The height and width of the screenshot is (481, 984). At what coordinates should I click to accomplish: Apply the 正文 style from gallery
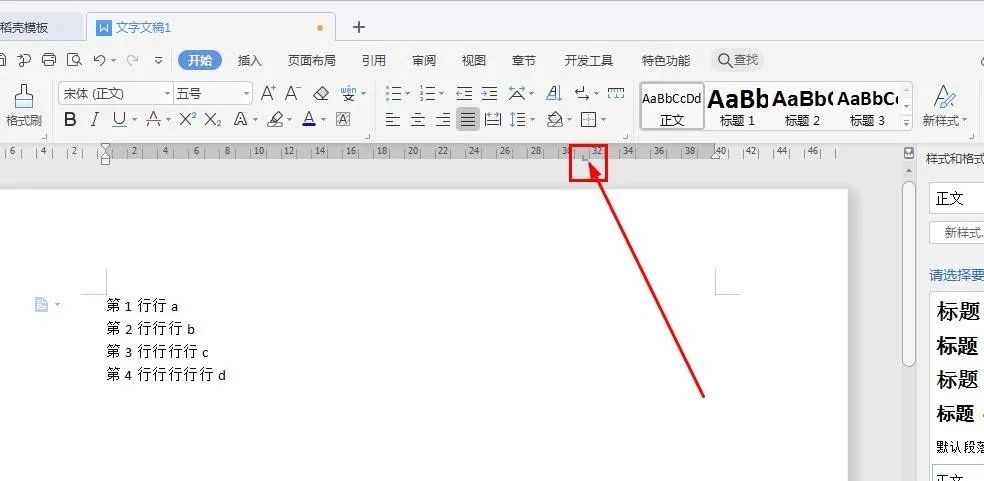[x=671, y=106]
